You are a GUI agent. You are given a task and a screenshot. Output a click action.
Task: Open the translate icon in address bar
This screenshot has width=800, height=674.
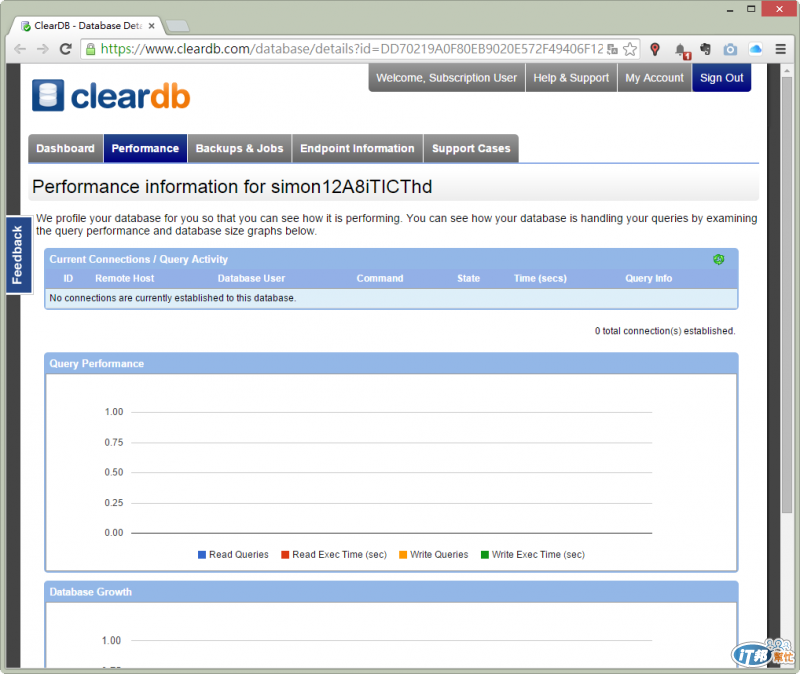pyautogui.click(x=612, y=49)
